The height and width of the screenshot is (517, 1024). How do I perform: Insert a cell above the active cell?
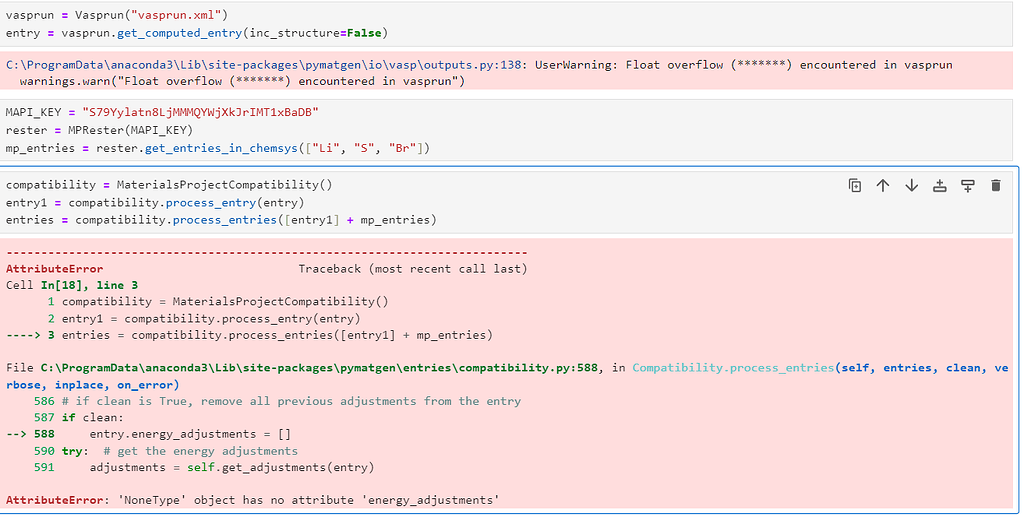click(x=940, y=186)
